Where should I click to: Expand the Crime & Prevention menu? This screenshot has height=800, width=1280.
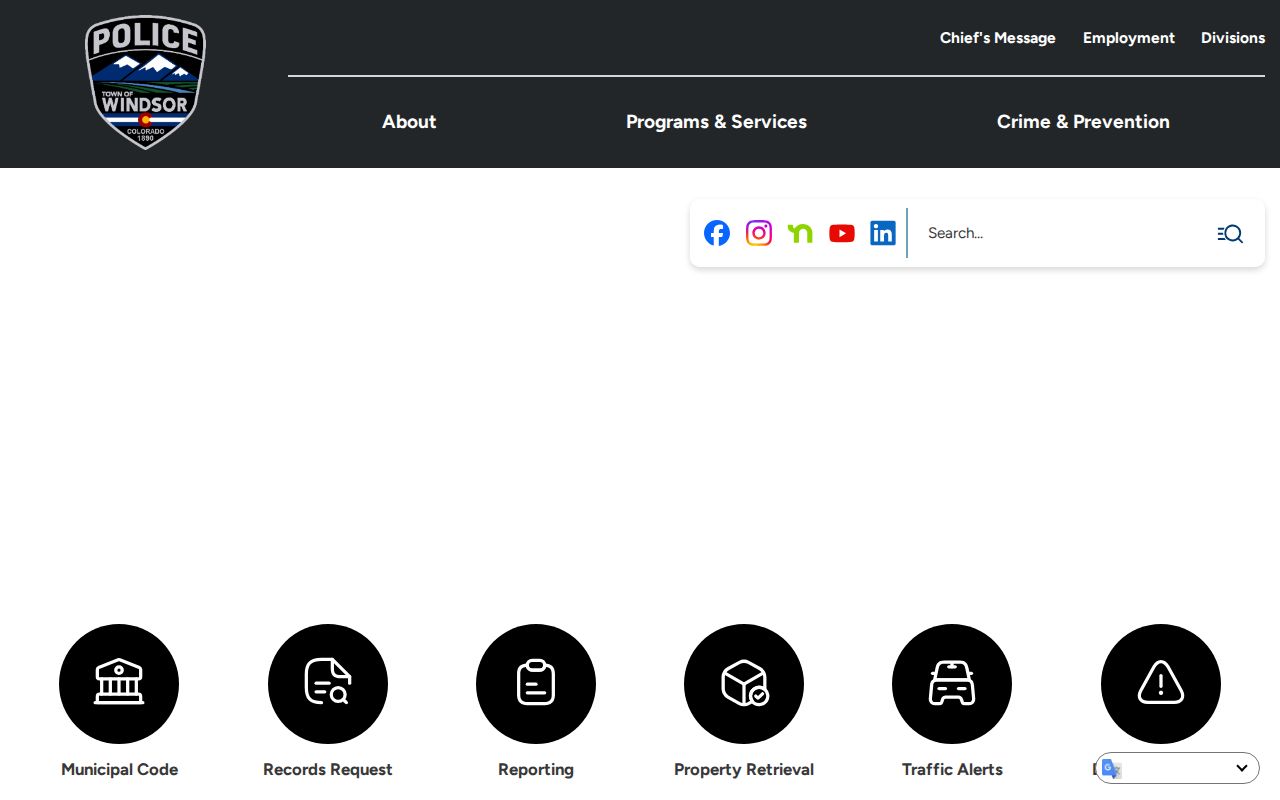click(1083, 122)
